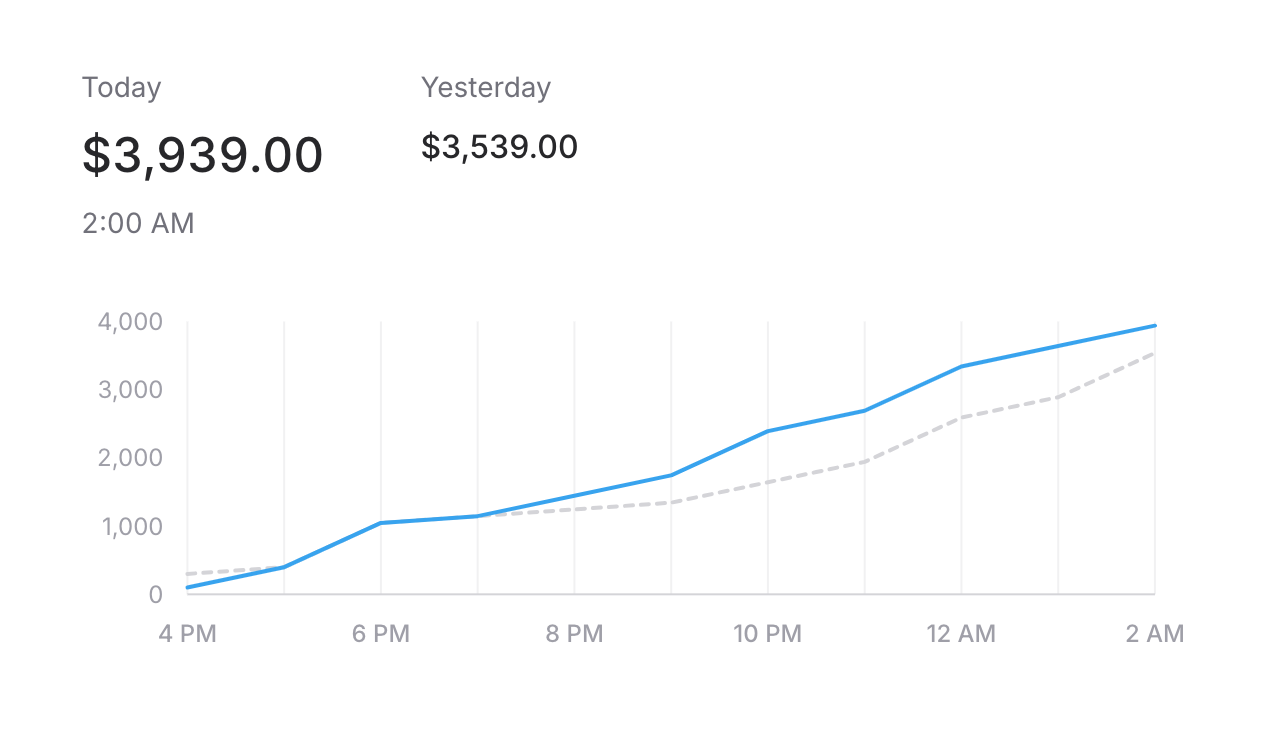Click the 4 PM x-axis label
Image resolution: width=1280 pixels, height=738 pixels.
[187, 634]
